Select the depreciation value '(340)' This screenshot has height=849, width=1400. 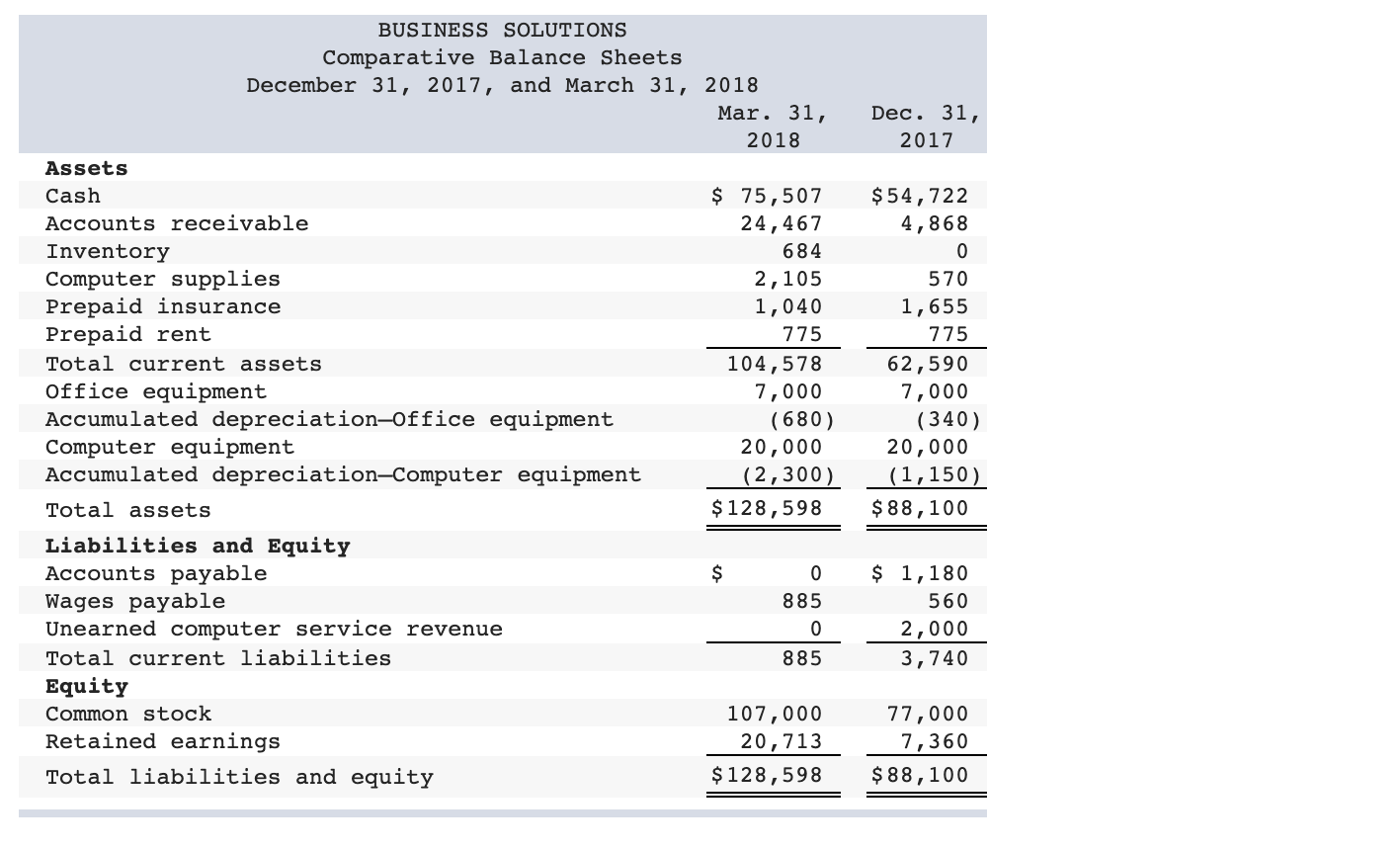[x=948, y=419]
